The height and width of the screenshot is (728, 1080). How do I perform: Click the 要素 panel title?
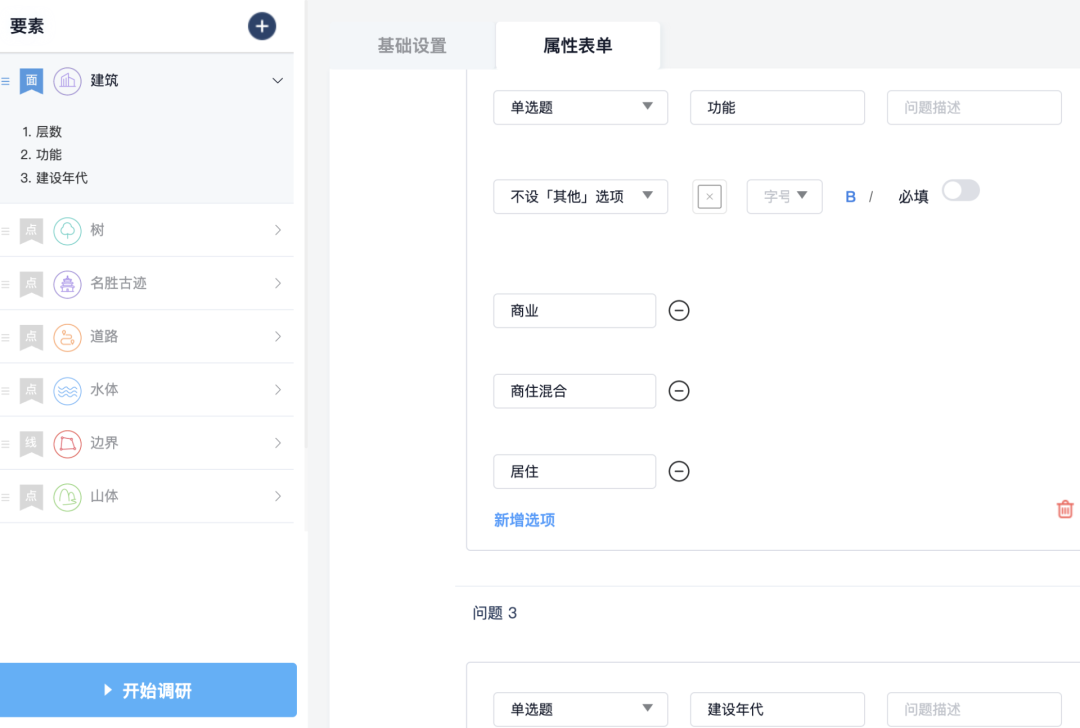(x=27, y=26)
